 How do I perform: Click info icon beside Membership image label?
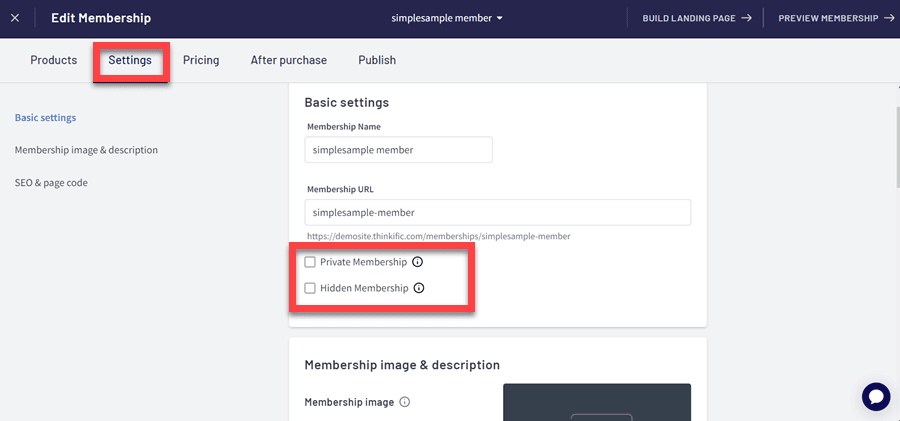[405, 402]
